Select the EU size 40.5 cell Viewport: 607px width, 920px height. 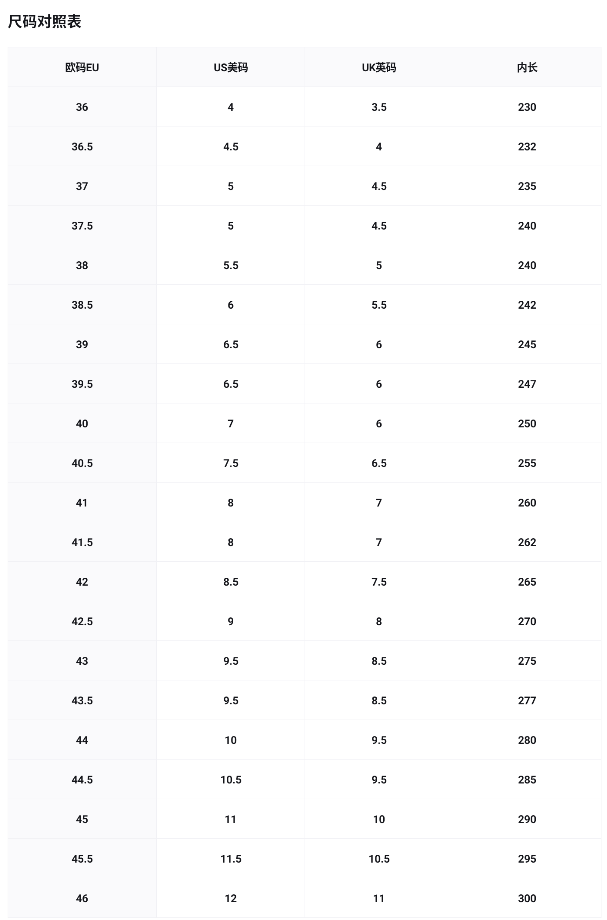click(x=82, y=463)
